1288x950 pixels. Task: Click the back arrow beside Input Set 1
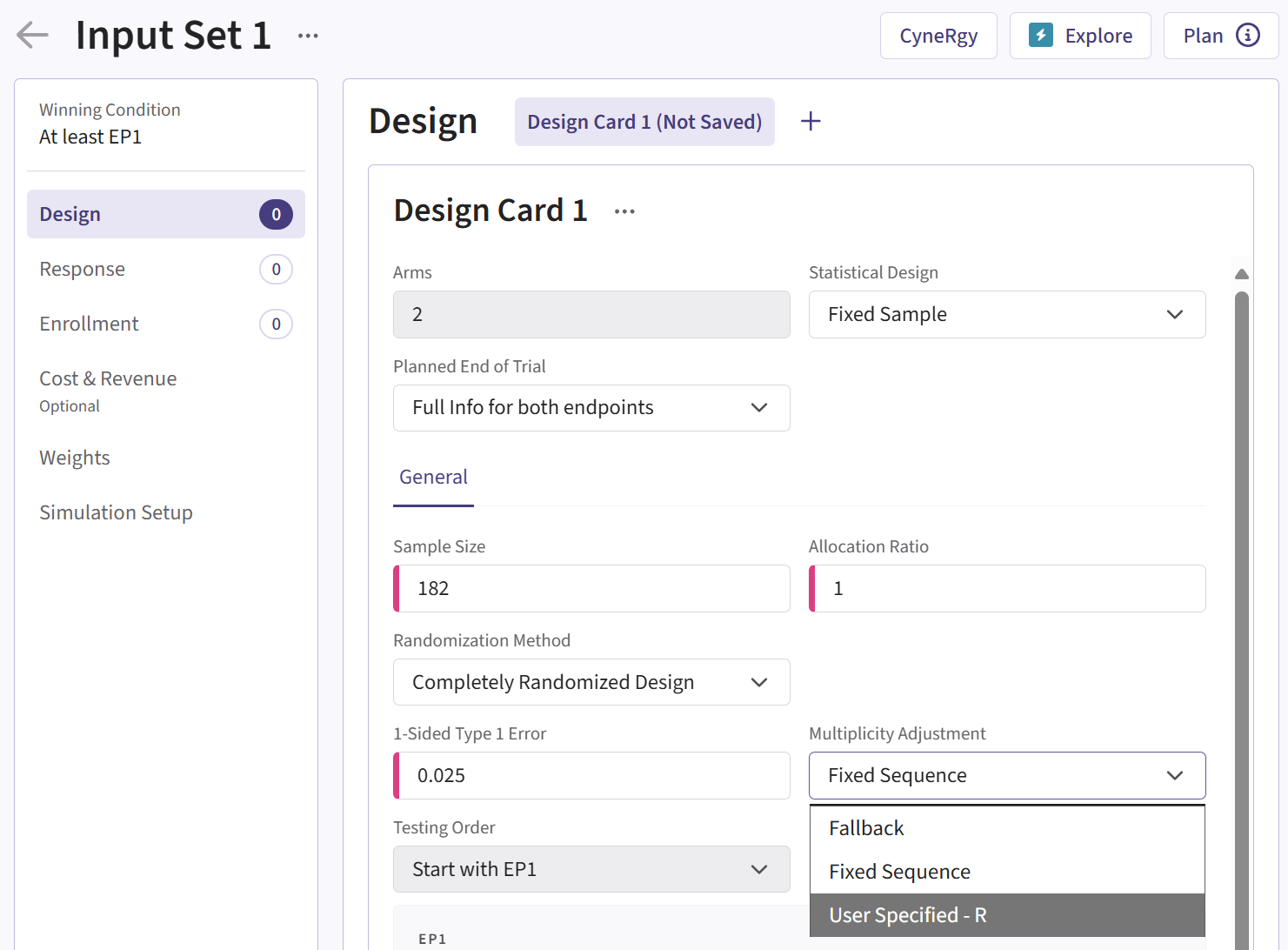pos(32,35)
